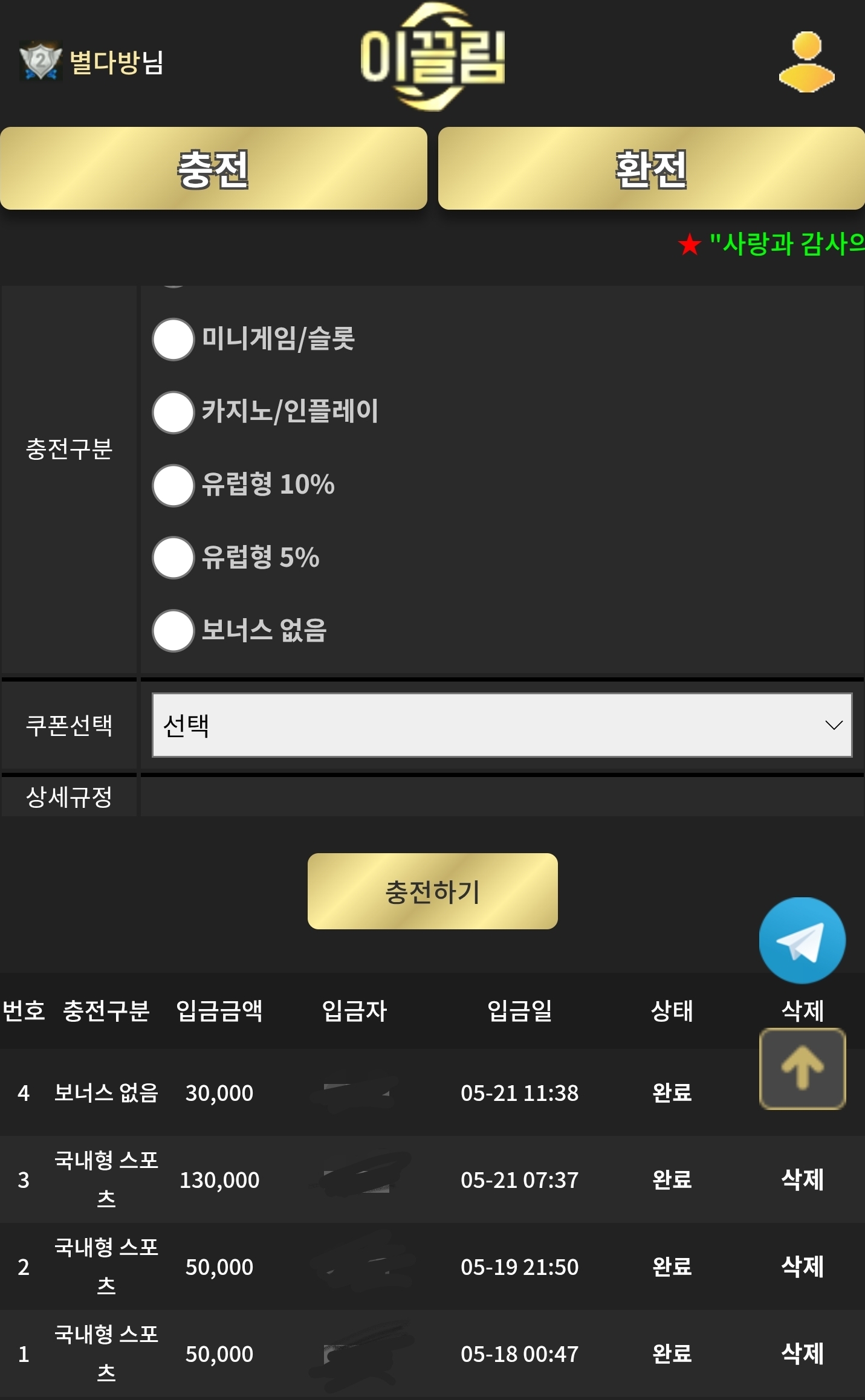Delete deposit record dated 05-19 21:50
Image resolution: width=865 pixels, height=1400 pixels.
click(x=802, y=1266)
